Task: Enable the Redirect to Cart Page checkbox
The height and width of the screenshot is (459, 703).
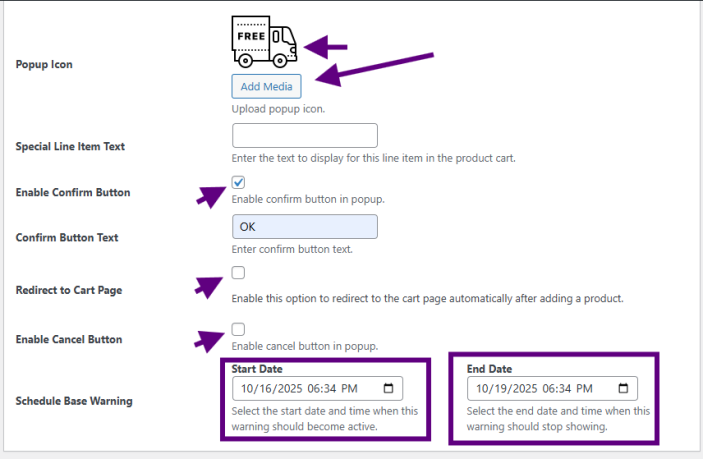Action: coord(238,273)
